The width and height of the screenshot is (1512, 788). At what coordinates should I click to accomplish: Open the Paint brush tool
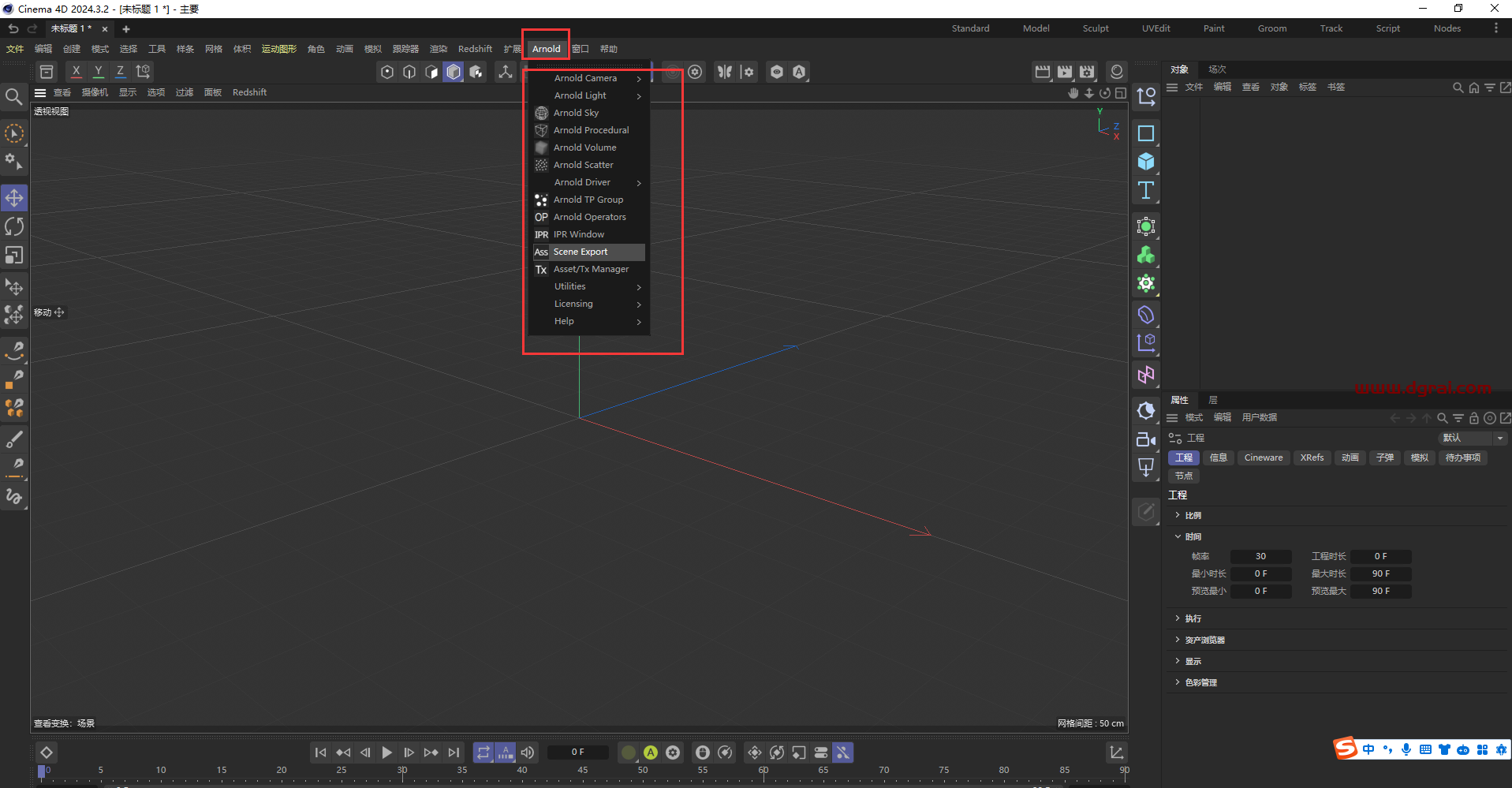click(x=14, y=439)
